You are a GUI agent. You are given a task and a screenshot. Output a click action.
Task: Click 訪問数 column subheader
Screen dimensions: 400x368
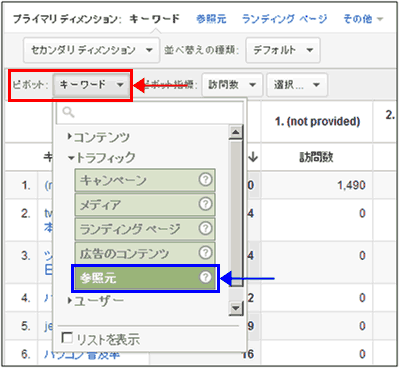coord(316,157)
